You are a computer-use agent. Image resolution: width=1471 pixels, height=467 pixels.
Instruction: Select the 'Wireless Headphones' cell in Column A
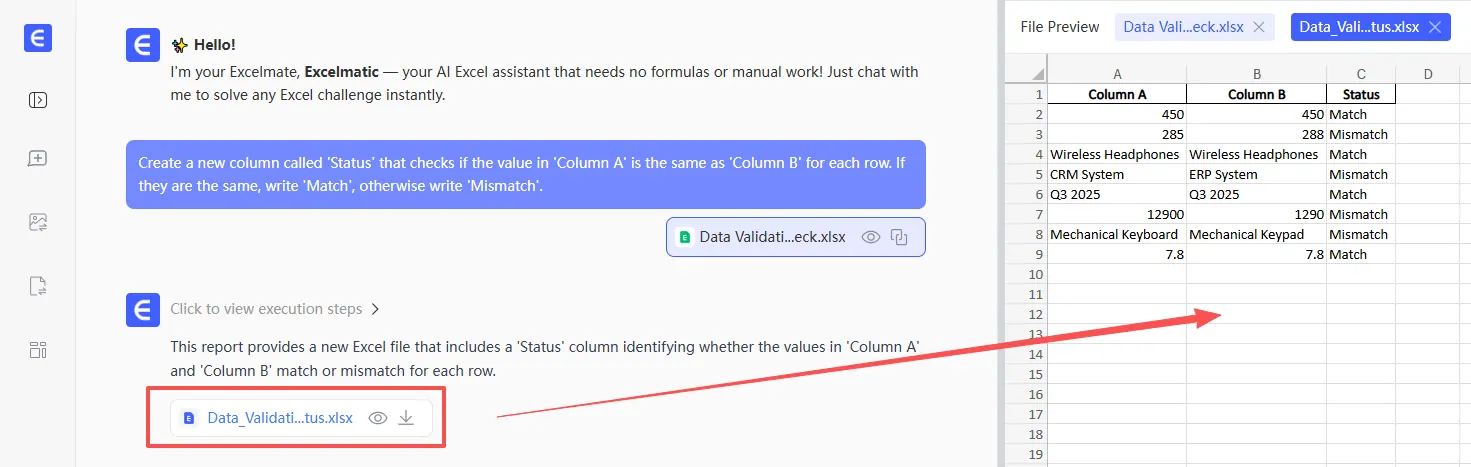click(1116, 154)
